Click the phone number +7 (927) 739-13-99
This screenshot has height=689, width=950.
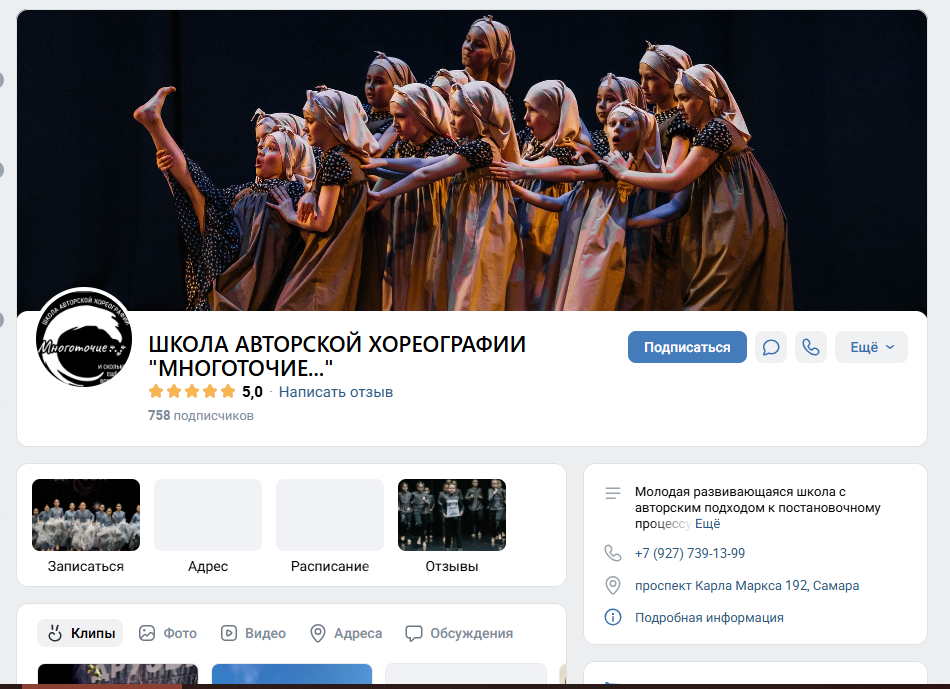click(689, 553)
